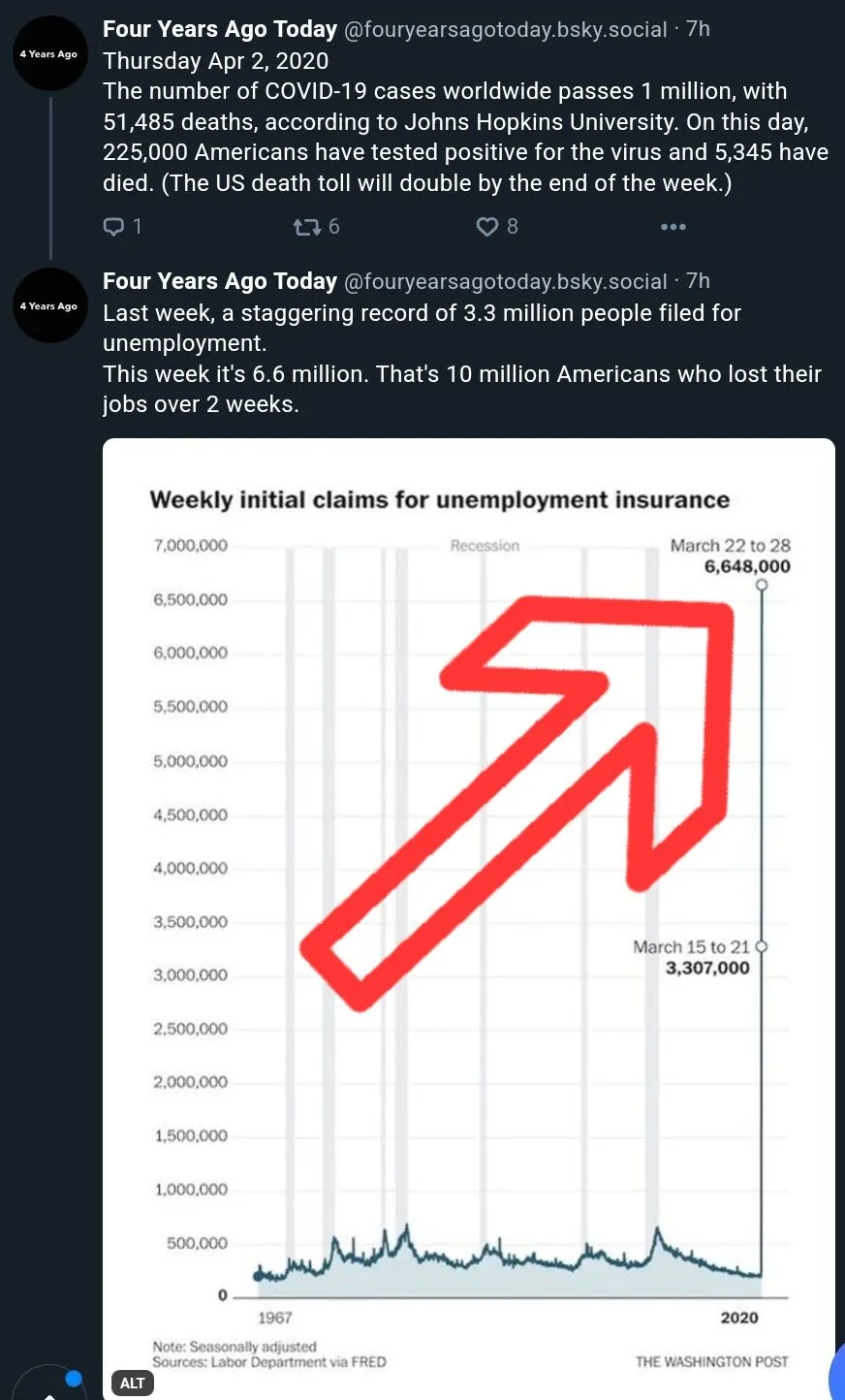Click the partially visible avatar at bottom left
Screen dimensions: 845x1400
tap(44, 1386)
